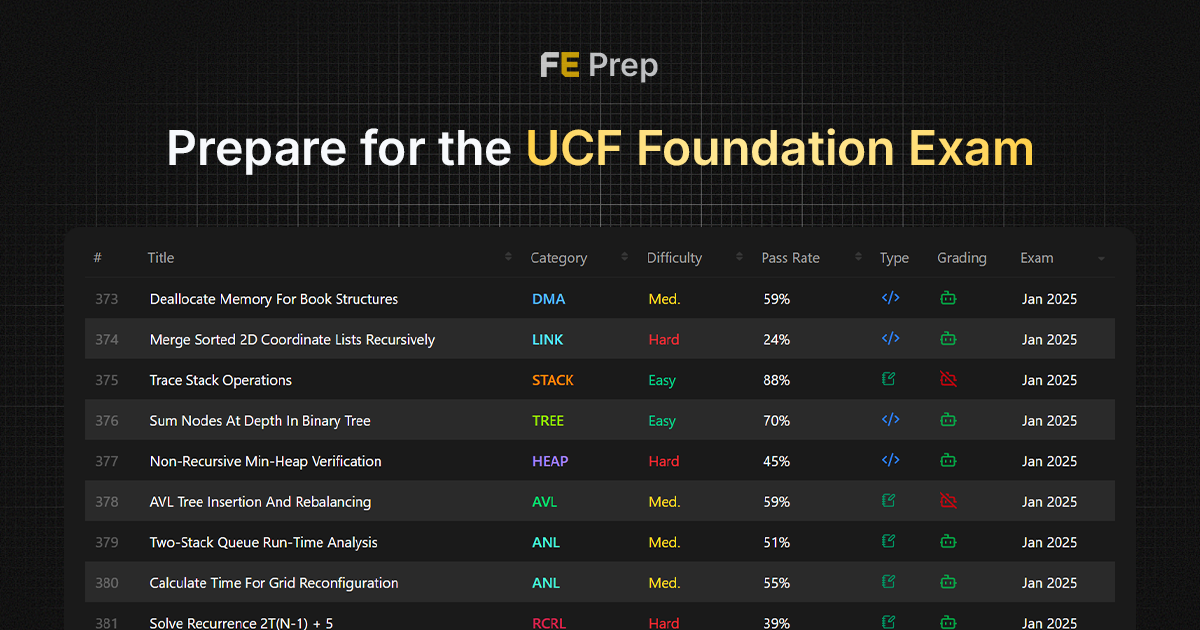The height and width of the screenshot is (630, 1200).
Task: Click Exam column sort arrow
Action: click(1101, 259)
